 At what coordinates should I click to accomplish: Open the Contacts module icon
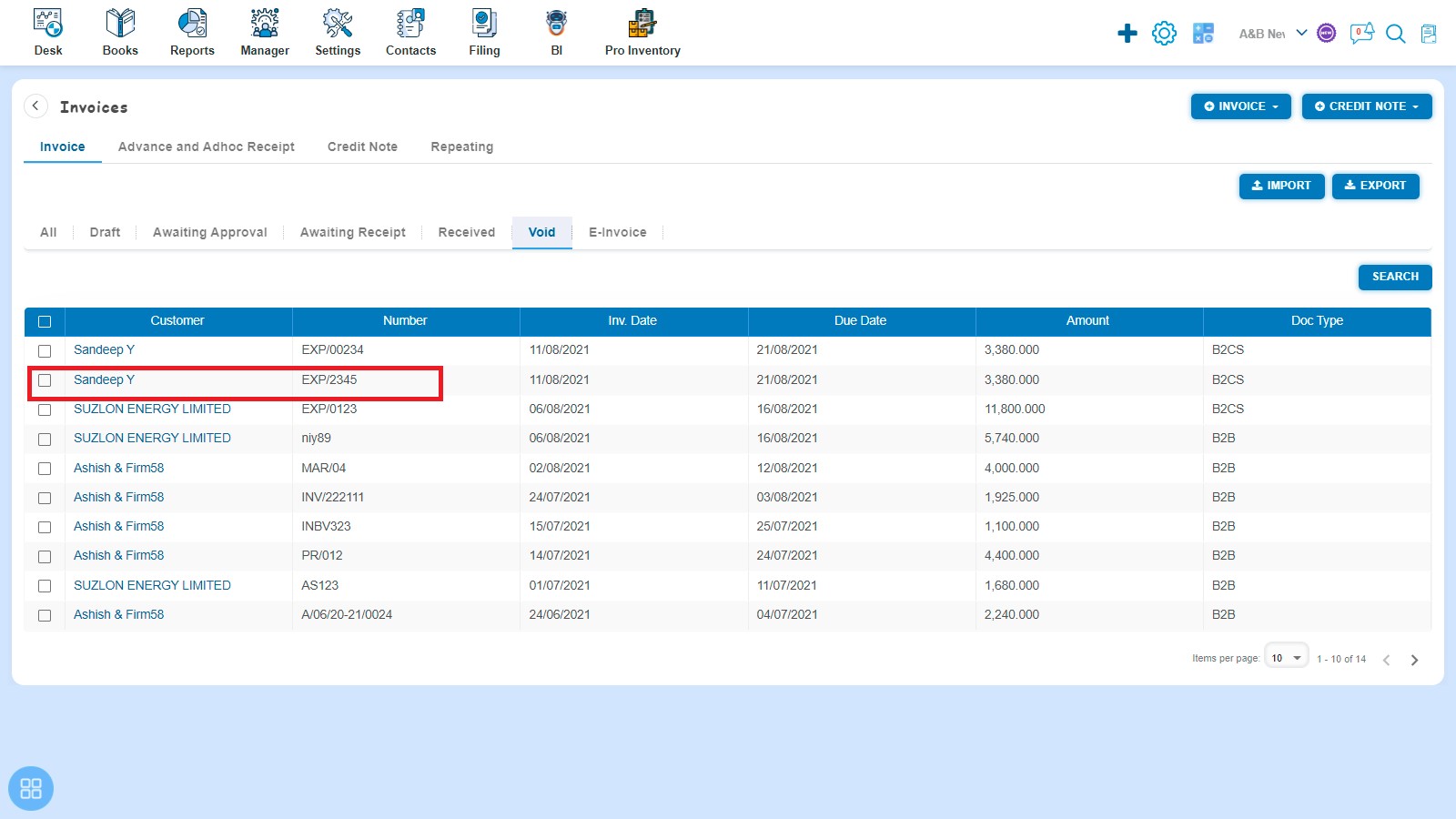pyautogui.click(x=410, y=24)
